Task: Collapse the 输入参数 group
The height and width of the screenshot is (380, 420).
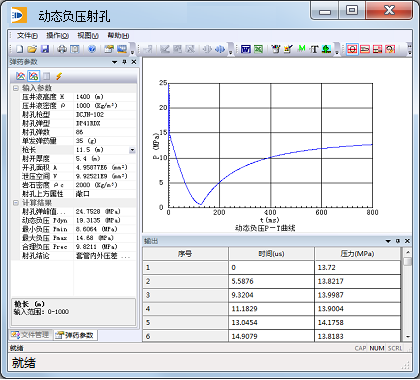Action: [16, 88]
